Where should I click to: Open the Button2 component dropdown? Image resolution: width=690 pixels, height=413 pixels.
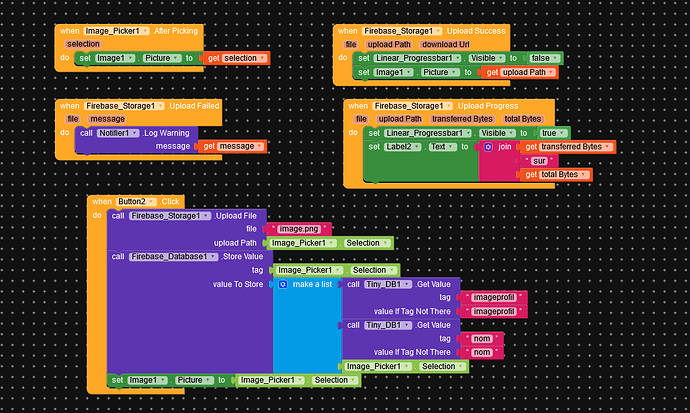(138, 202)
